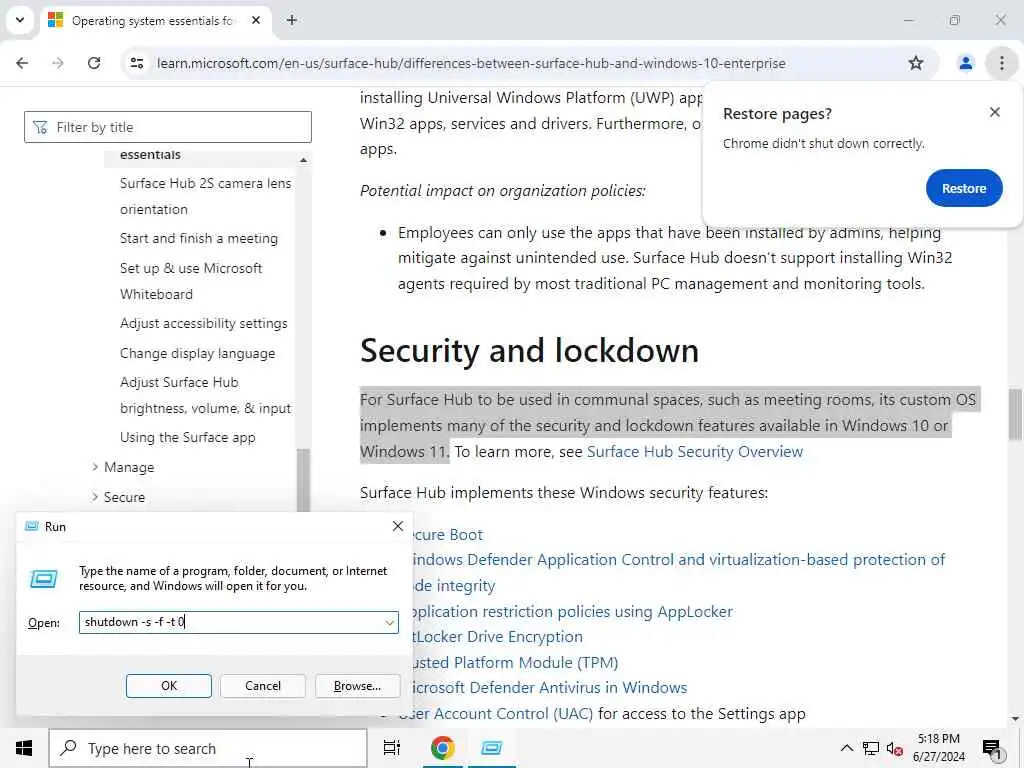Viewport: 1024px width, 768px height.
Task: Click the network tray icon
Action: click(x=871, y=748)
